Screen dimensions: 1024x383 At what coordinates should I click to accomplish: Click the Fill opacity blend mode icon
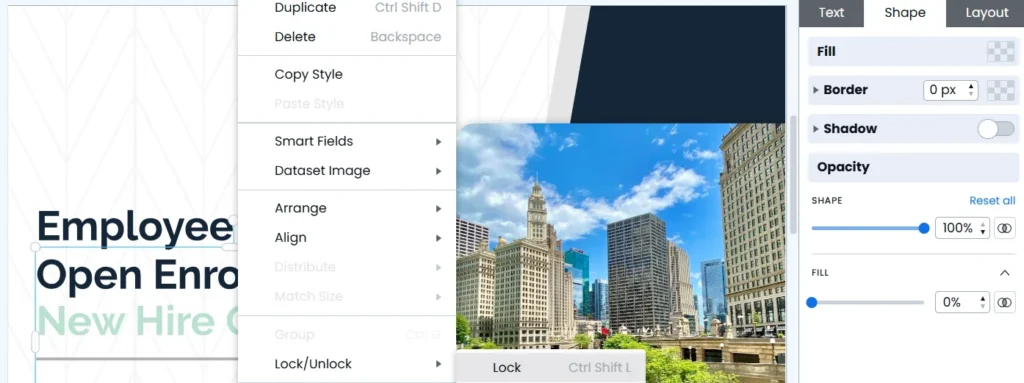1005,303
